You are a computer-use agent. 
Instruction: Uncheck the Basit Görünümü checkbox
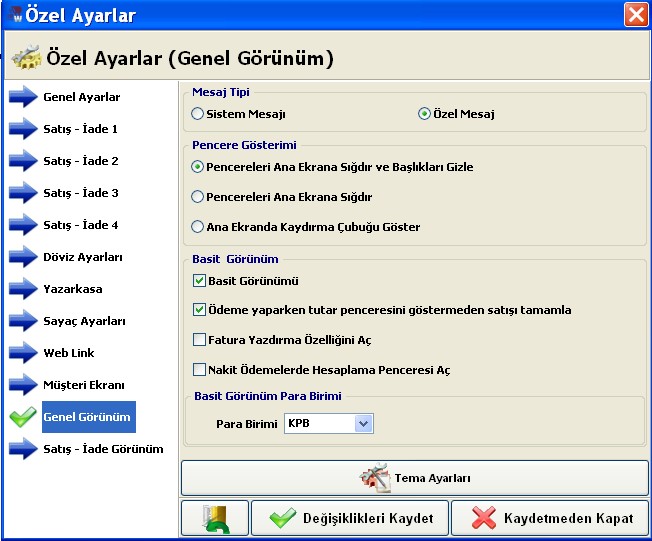tap(199, 281)
